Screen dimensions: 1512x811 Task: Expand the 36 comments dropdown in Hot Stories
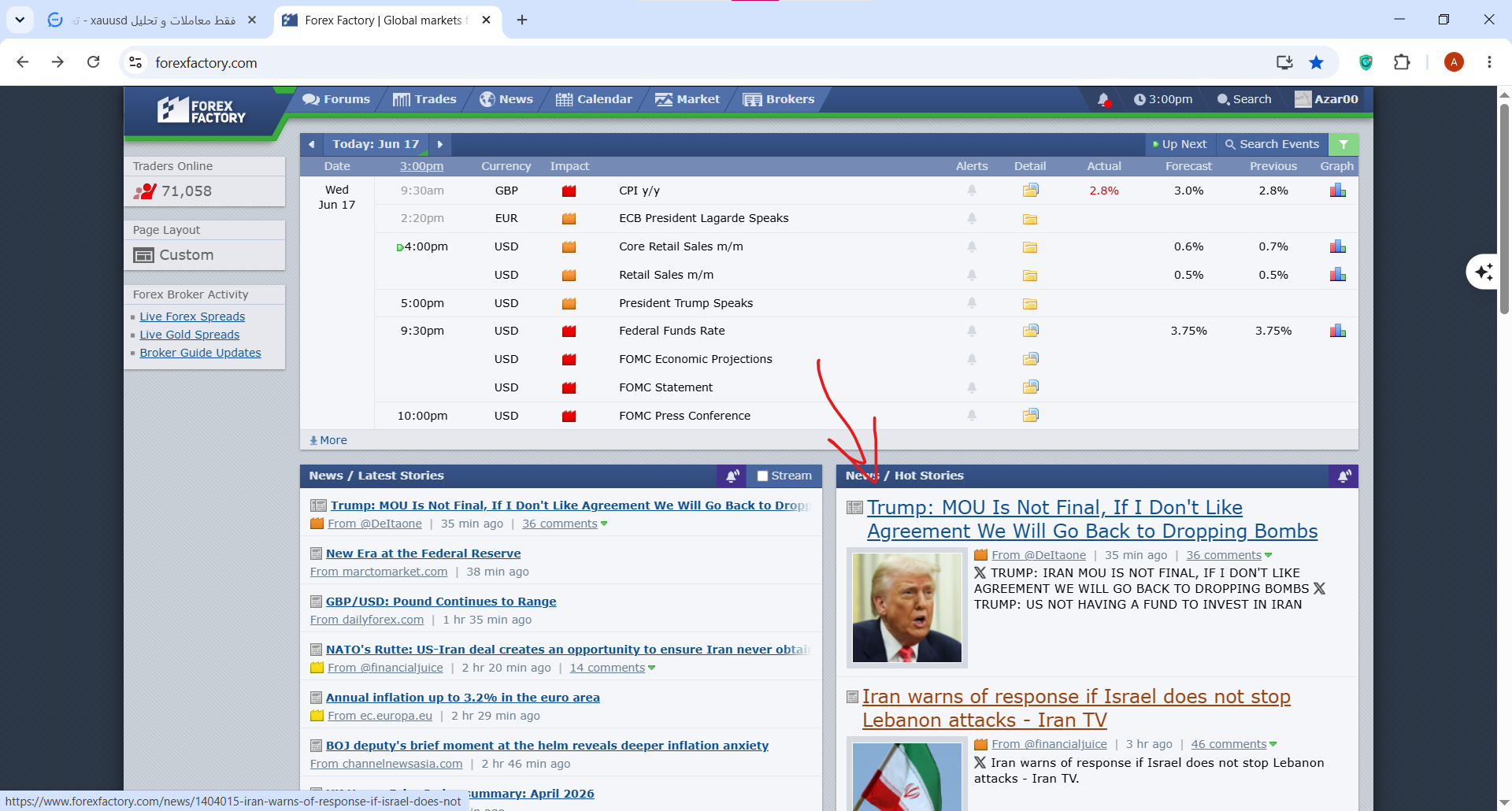[x=1268, y=555]
